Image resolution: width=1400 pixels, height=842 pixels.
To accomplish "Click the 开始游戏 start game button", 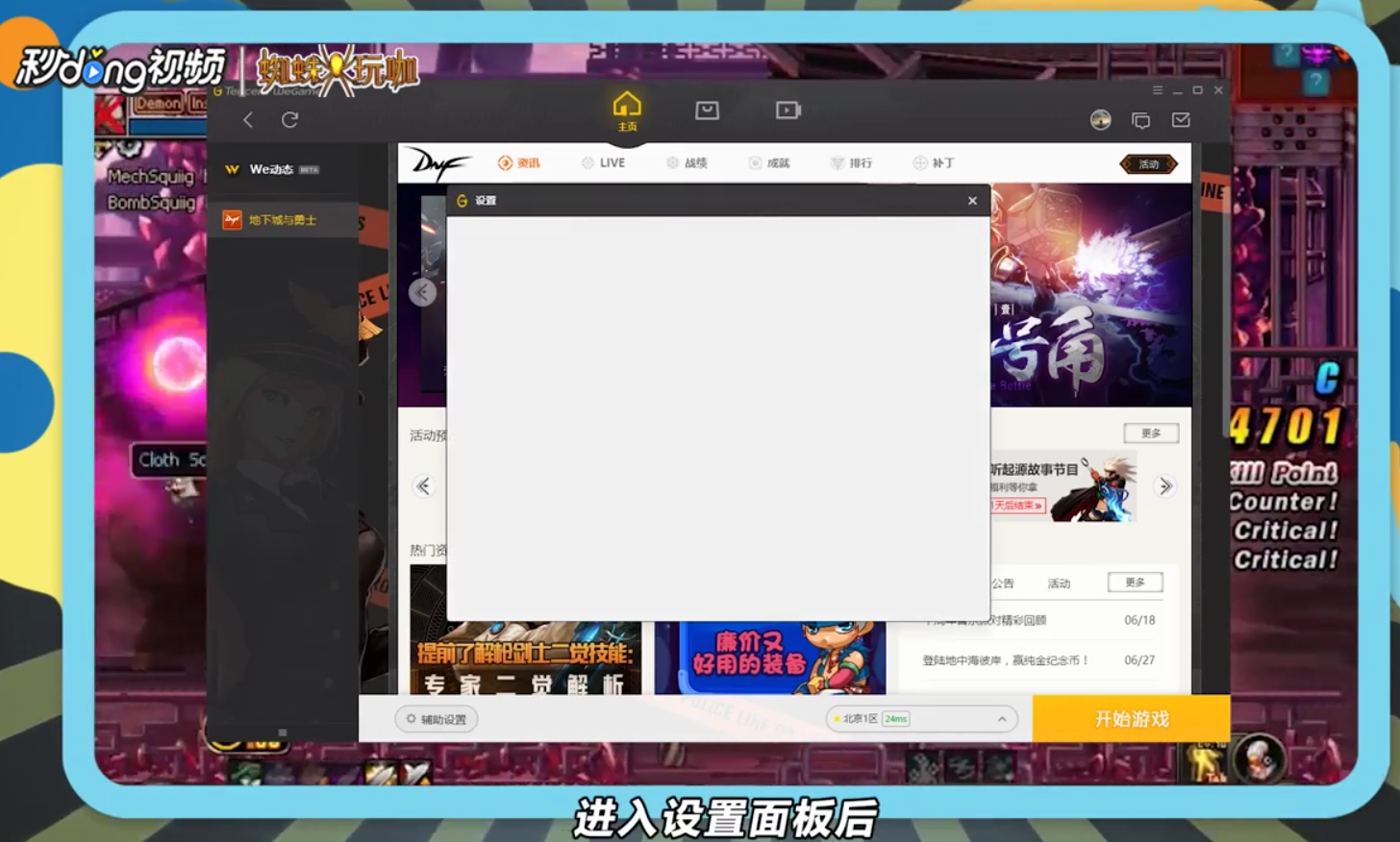I will click(x=1131, y=718).
